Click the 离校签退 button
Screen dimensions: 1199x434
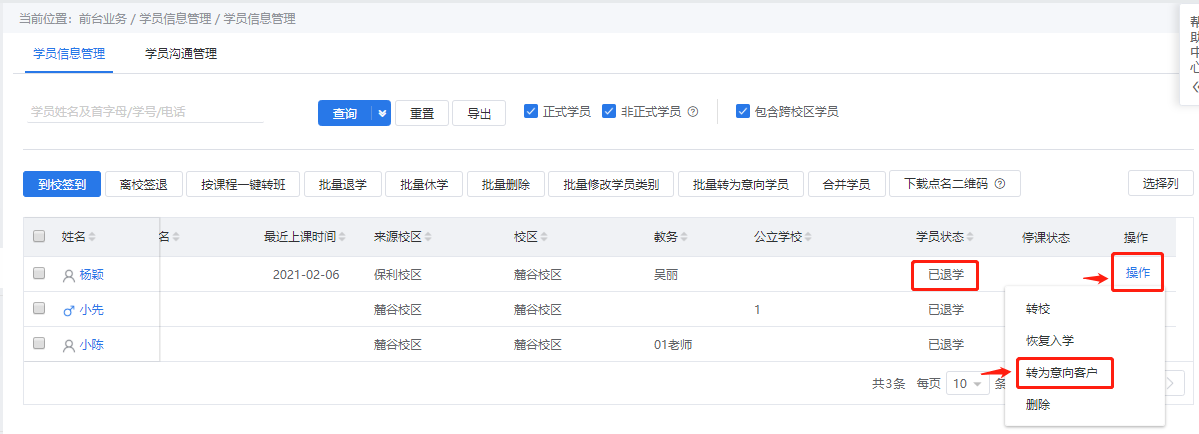point(144,184)
